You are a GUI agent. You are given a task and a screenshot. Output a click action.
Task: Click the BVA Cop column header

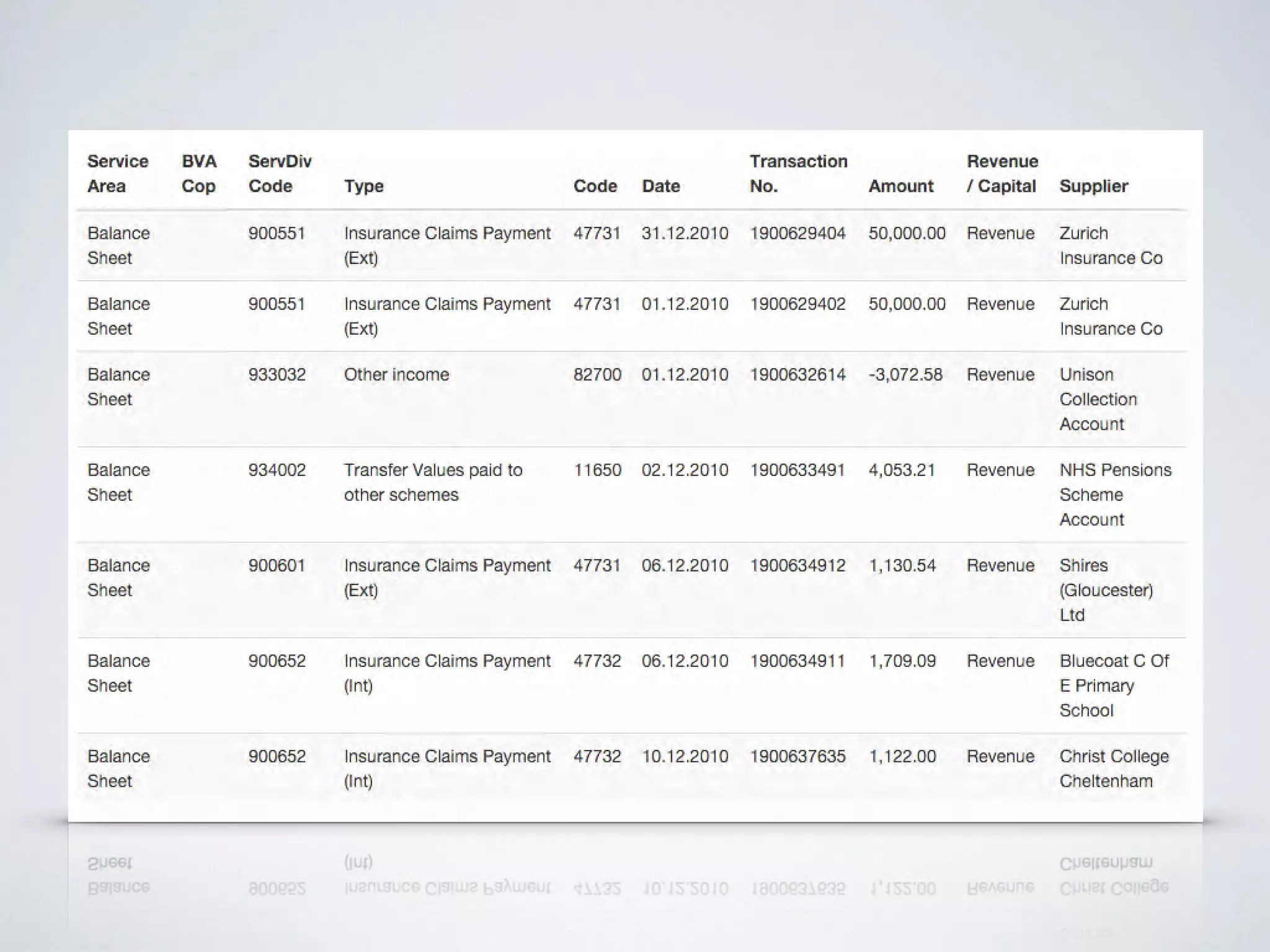(199, 174)
